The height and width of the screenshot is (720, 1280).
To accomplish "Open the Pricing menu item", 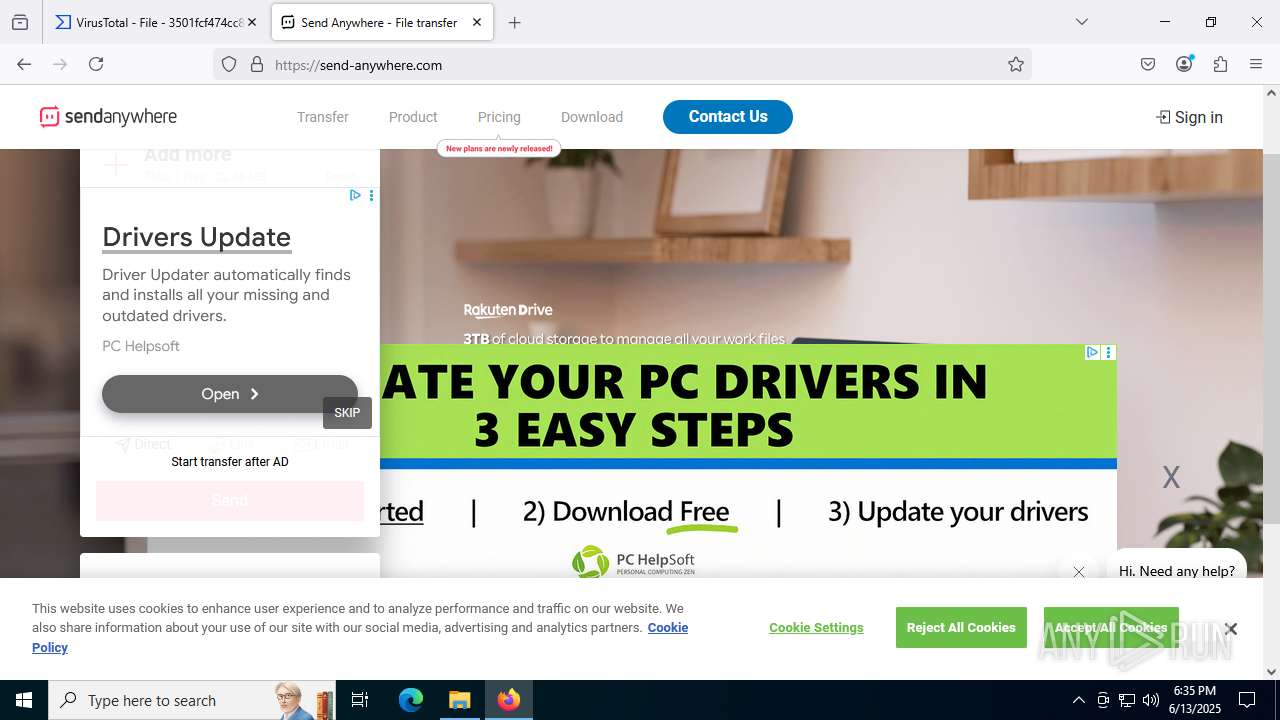I will [x=499, y=117].
